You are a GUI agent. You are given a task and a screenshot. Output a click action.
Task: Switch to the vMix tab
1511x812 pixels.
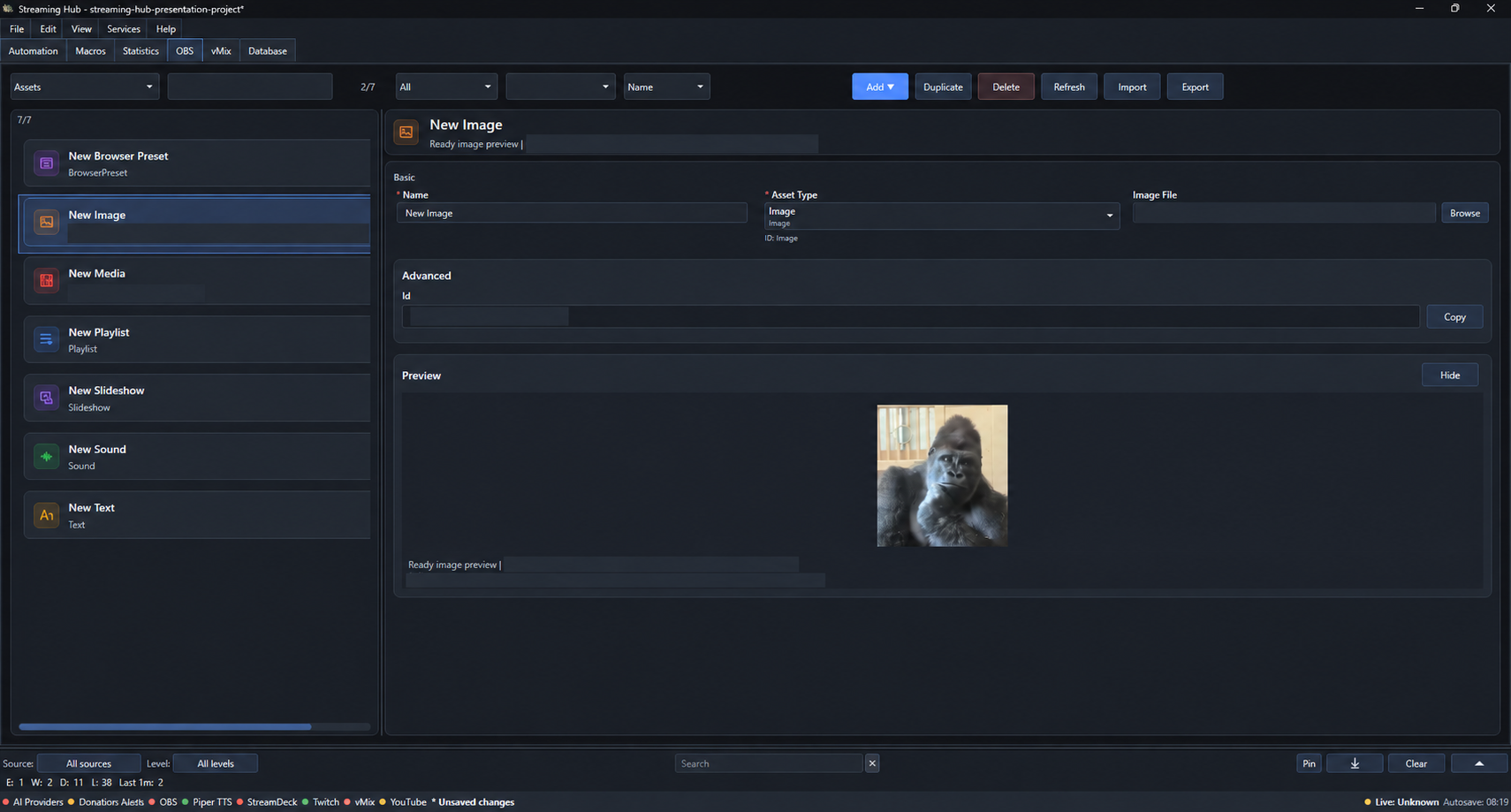click(x=221, y=51)
